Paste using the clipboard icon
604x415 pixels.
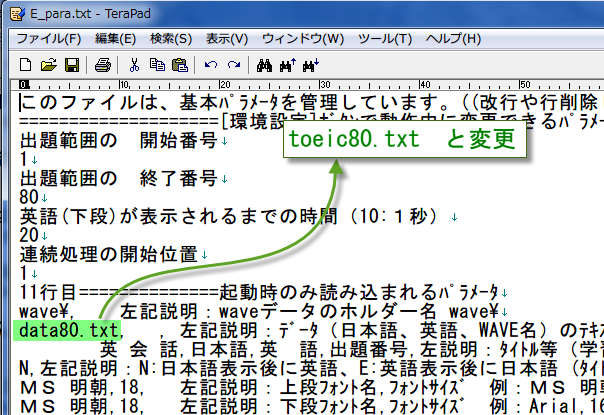point(179,66)
